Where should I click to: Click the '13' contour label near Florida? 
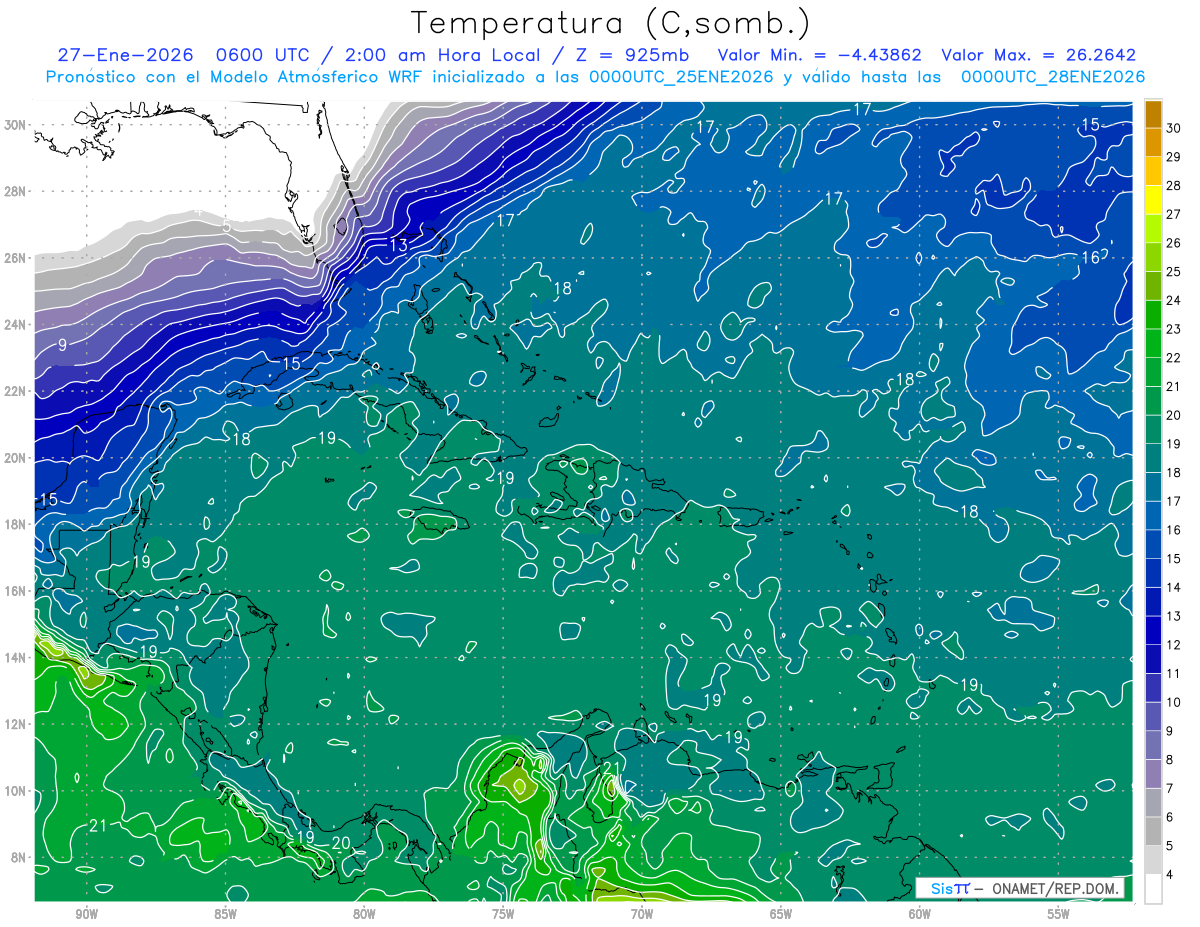[x=399, y=245]
